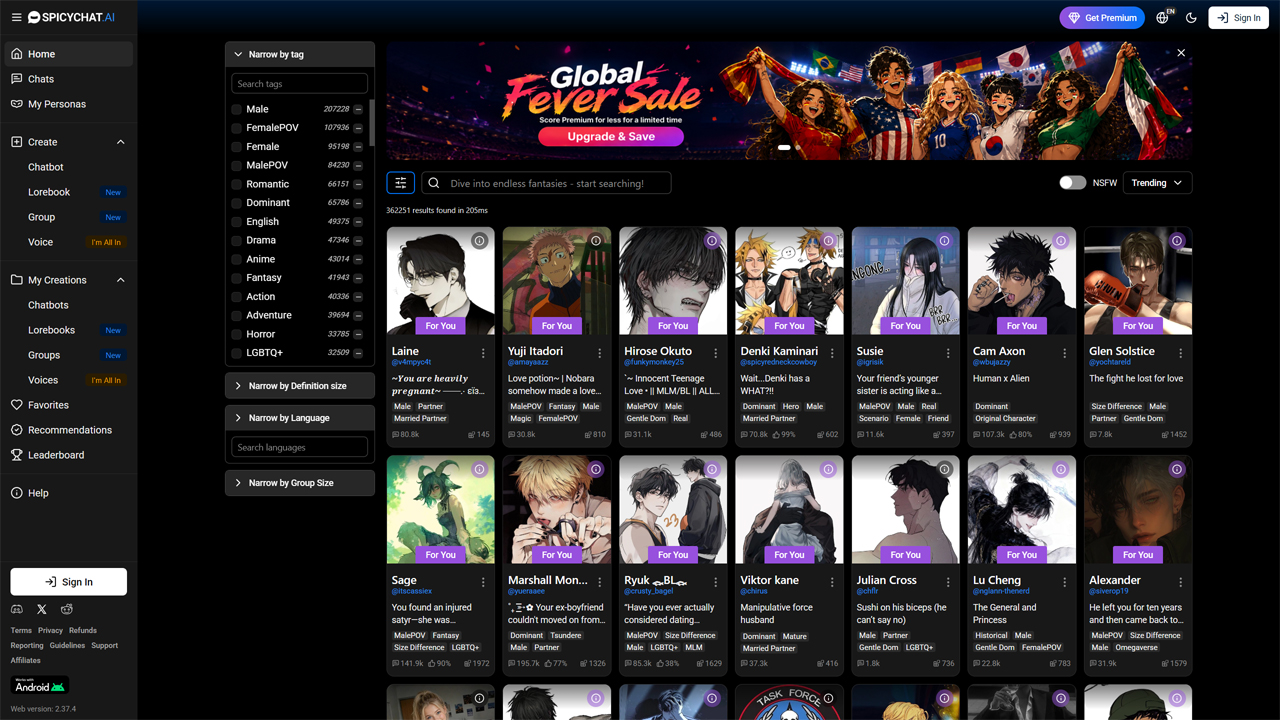Click the Upgrade & Save banner button
Screen dimensions: 1280x720
point(611,137)
